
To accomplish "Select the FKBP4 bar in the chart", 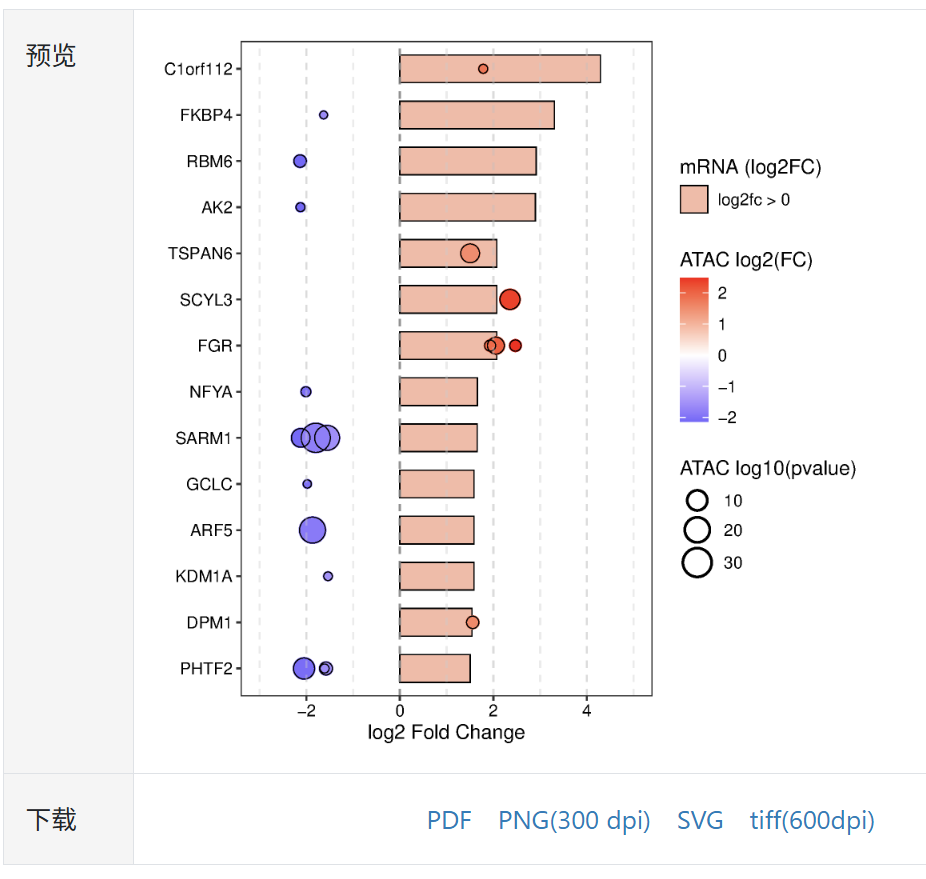I will pyautogui.click(x=477, y=115).
